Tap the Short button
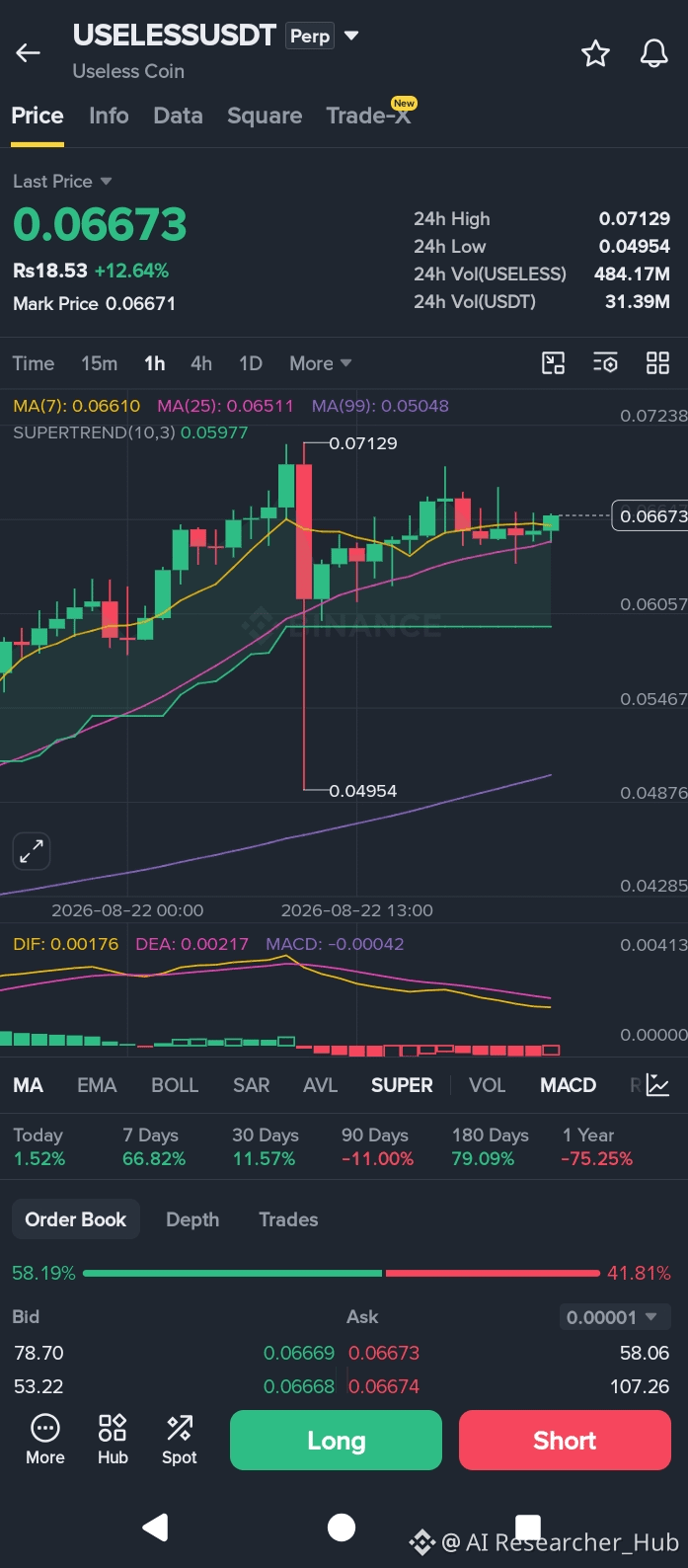 point(565,1441)
